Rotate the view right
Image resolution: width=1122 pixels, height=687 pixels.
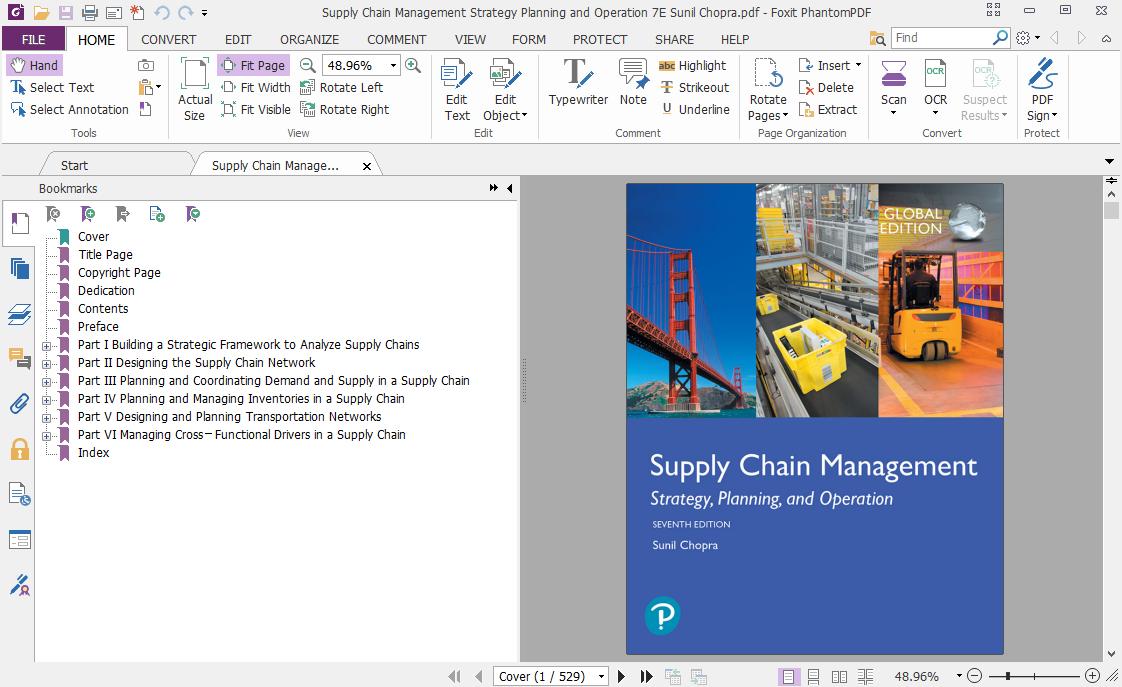click(x=344, y=109)
